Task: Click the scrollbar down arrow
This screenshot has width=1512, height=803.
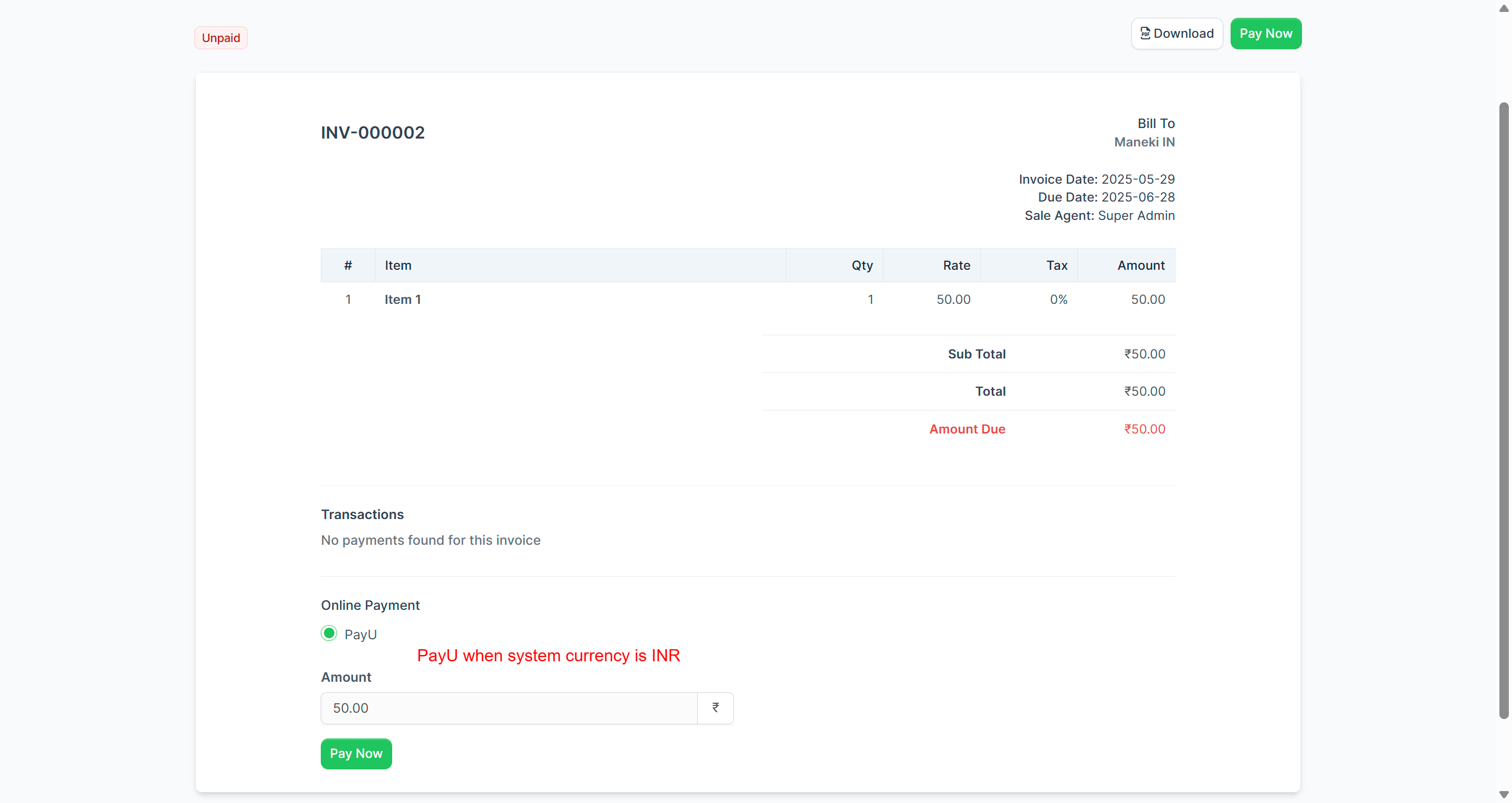Action: [x=1503, y=795]
